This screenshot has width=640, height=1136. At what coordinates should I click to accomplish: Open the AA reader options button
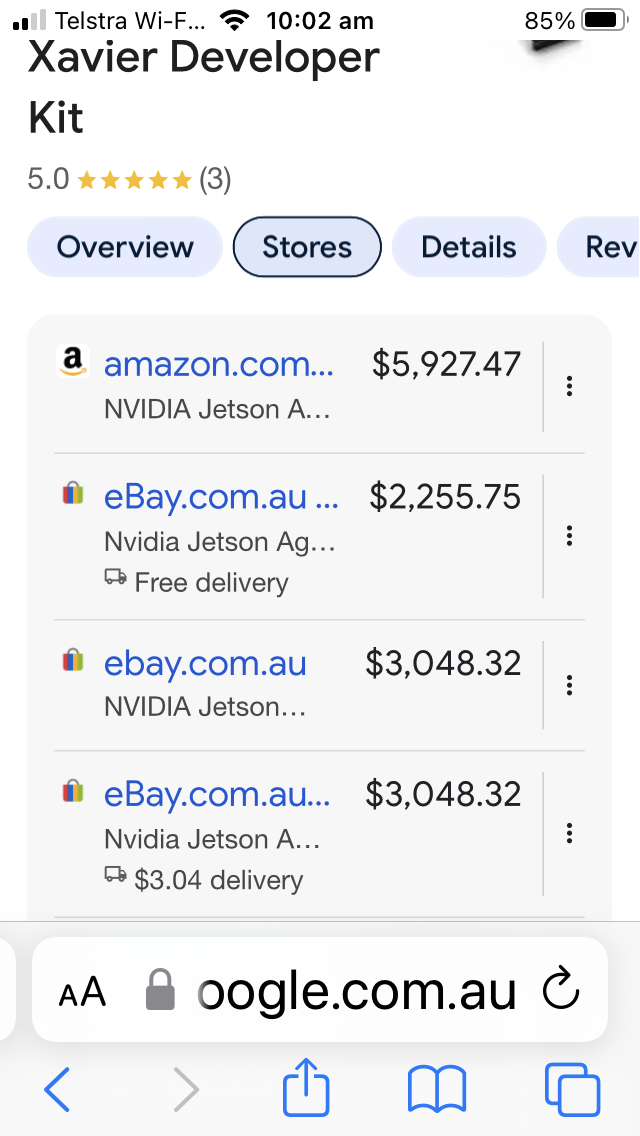pos(83,993)
